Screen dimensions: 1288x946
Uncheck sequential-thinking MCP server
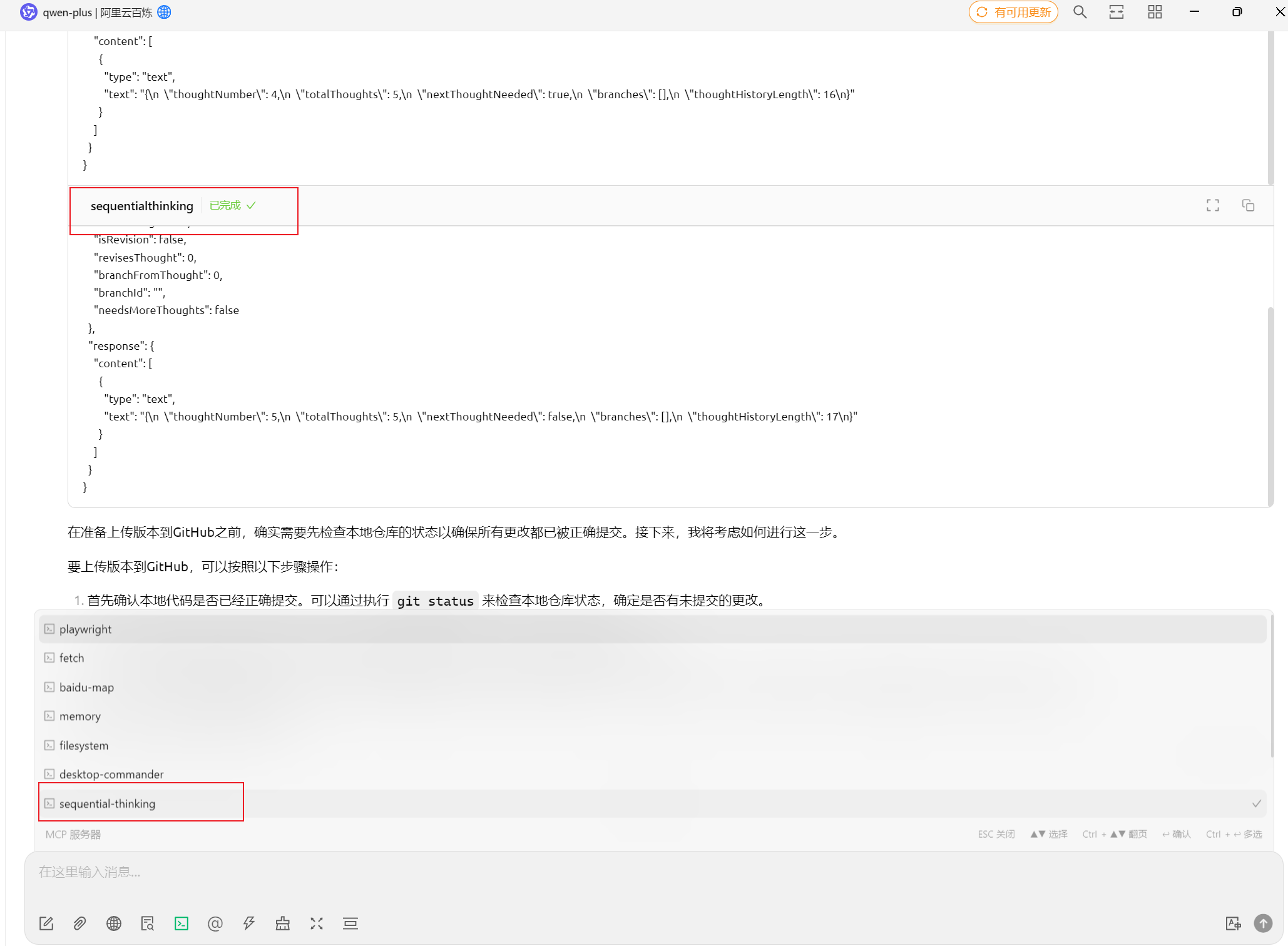[x=107, y=803]
